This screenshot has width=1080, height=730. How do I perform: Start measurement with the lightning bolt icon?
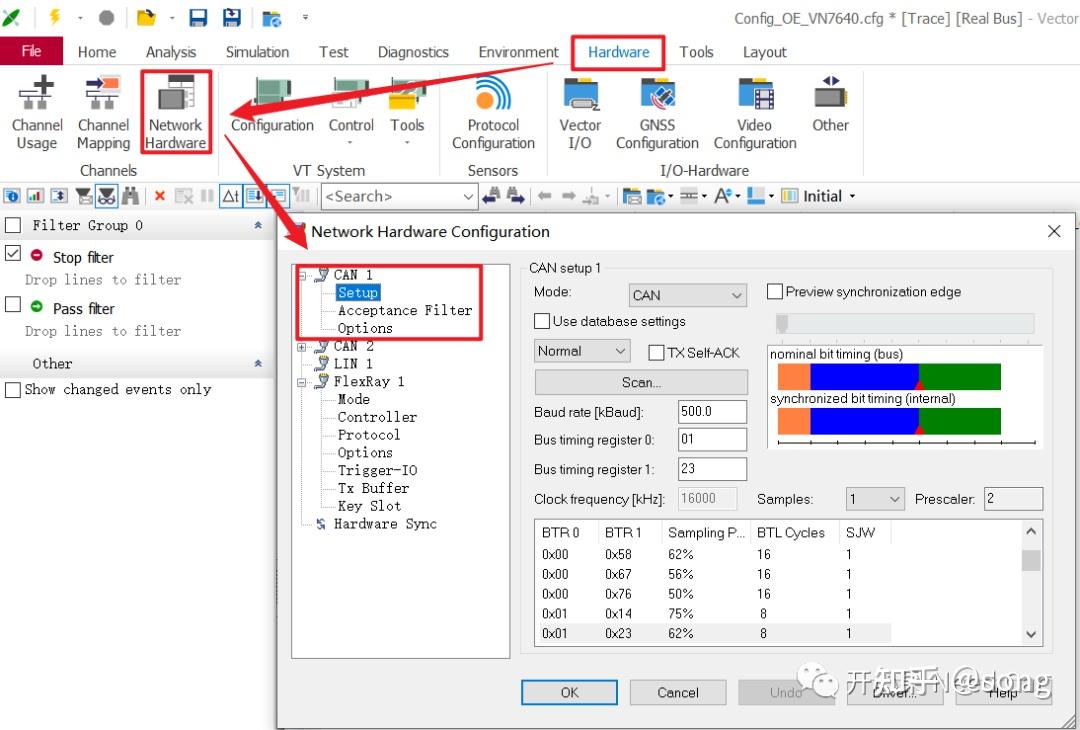click(54, 17)
